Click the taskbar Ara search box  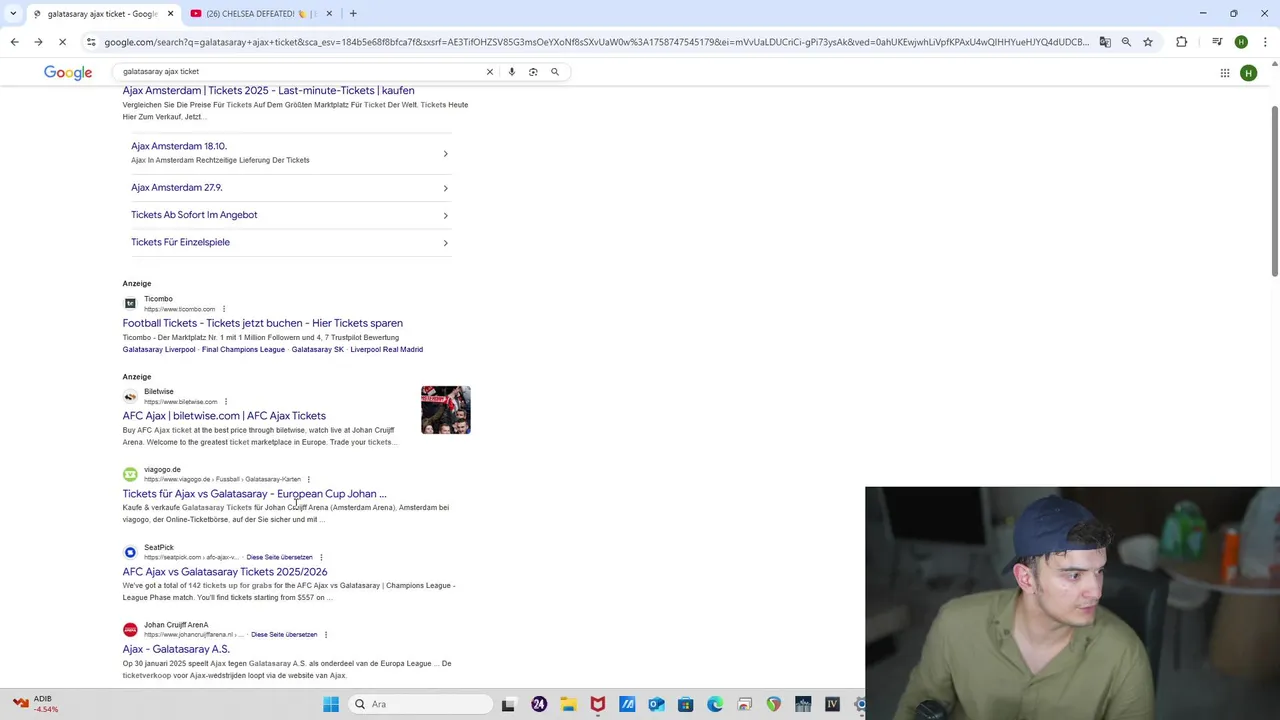click(420, 704)
